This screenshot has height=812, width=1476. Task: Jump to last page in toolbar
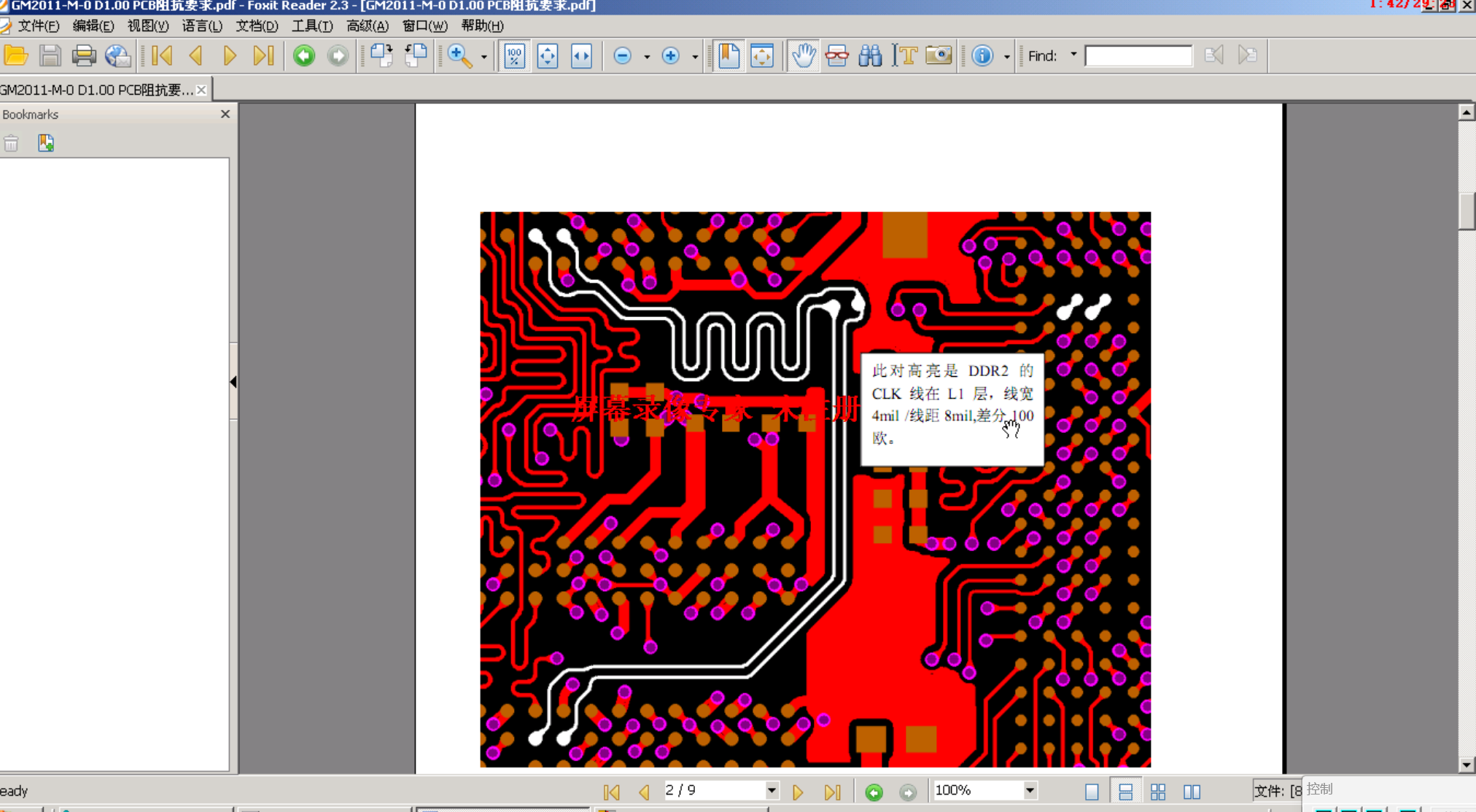coord(263,55)
